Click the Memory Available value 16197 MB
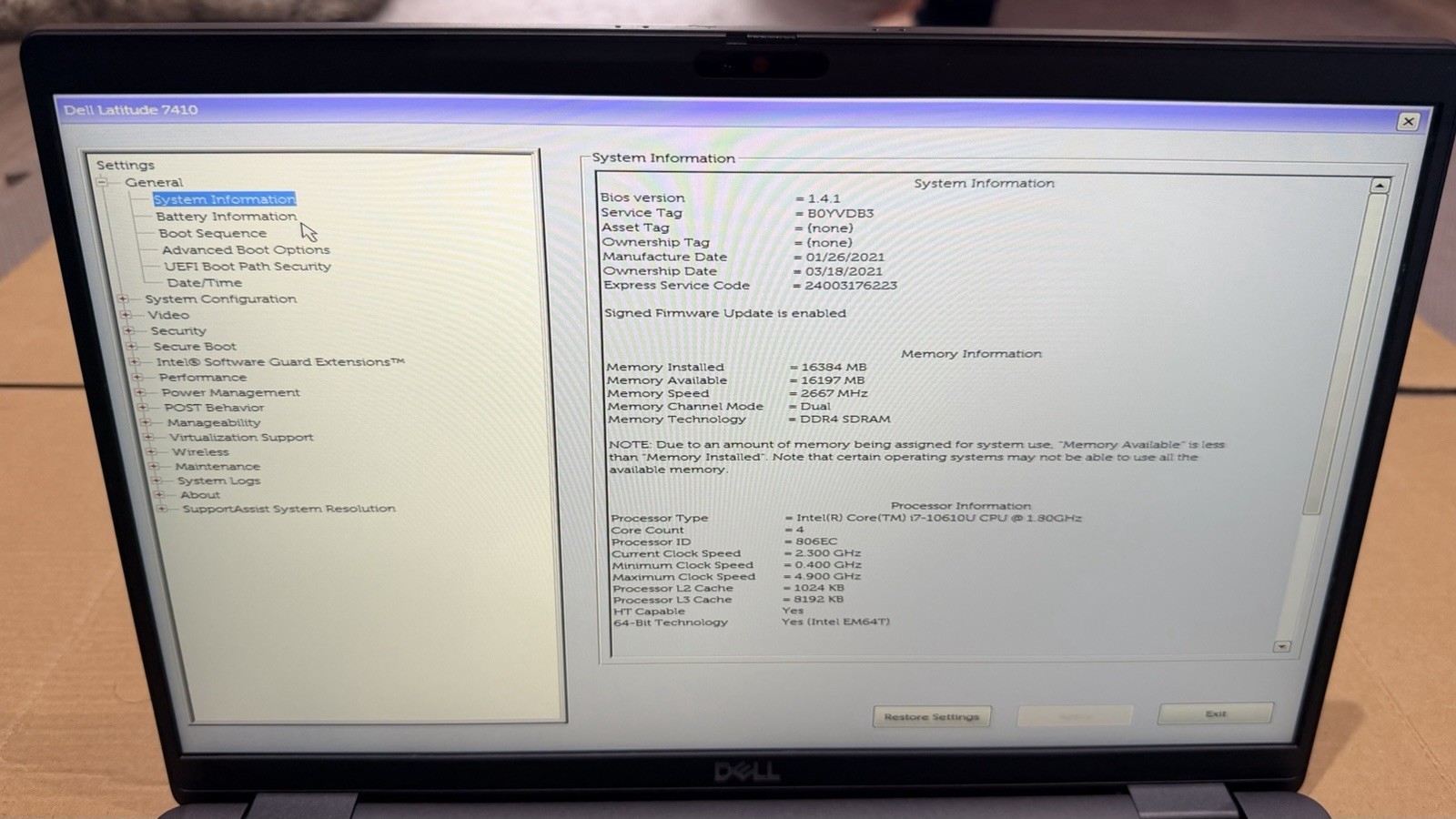This screenshot has height=819, width=1456. pos(833,380)
